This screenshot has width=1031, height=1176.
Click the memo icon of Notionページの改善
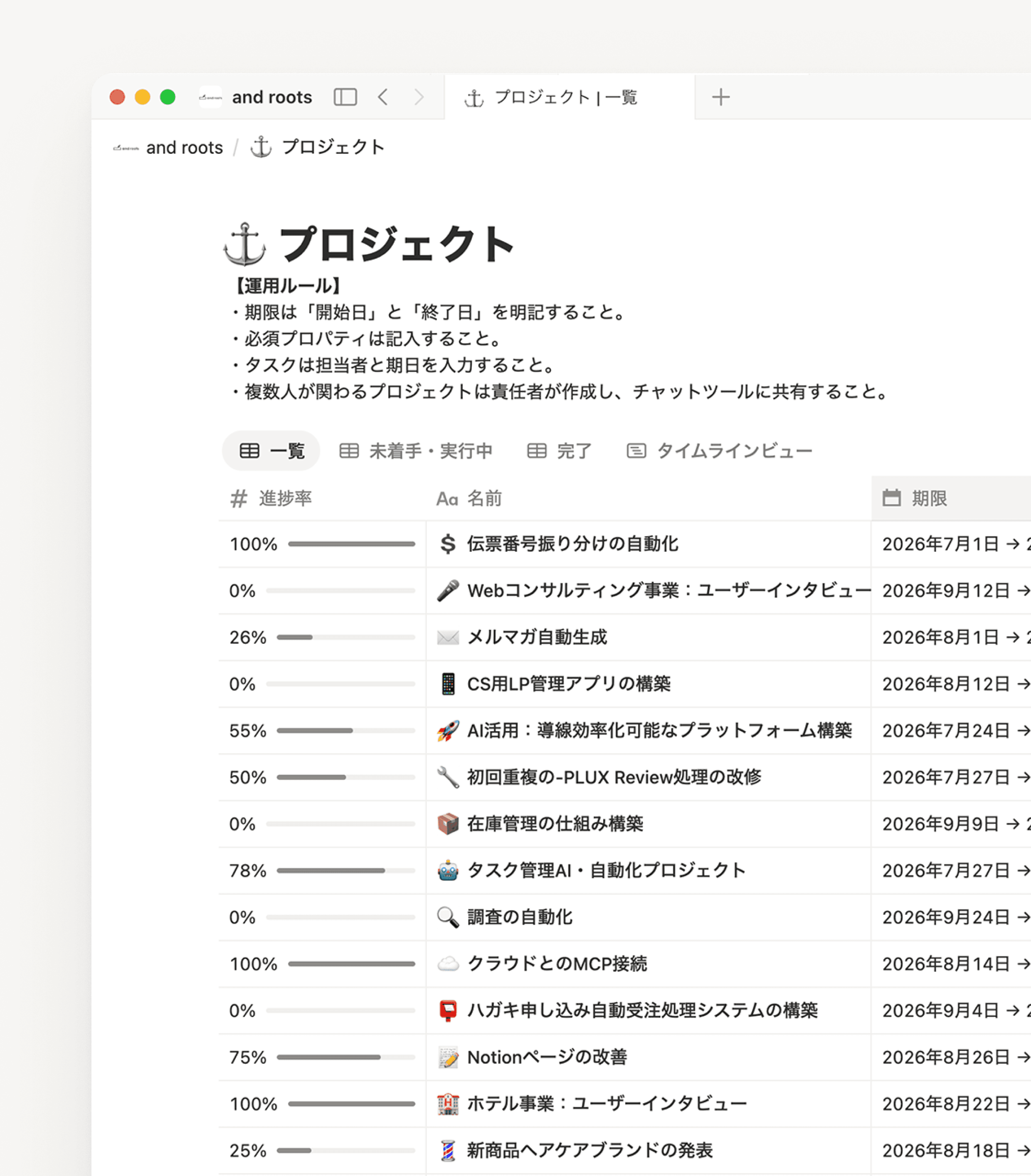[x=448, y=1057]
